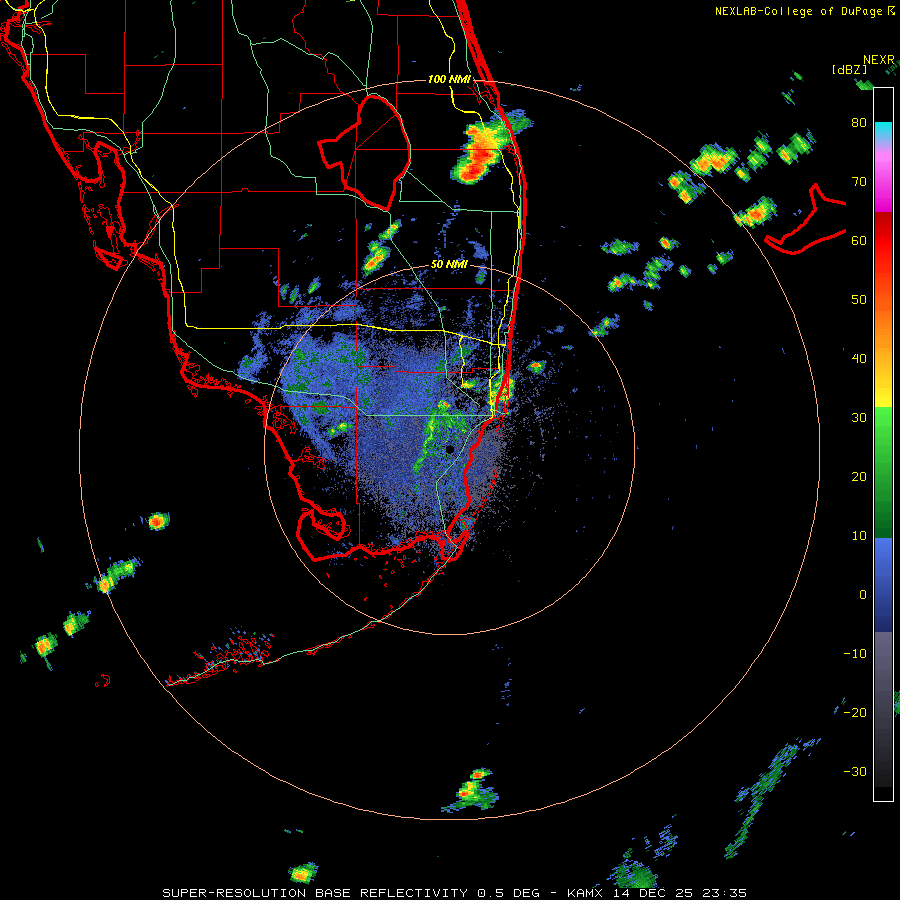Click the 30 value on dBZ scale

859,418
